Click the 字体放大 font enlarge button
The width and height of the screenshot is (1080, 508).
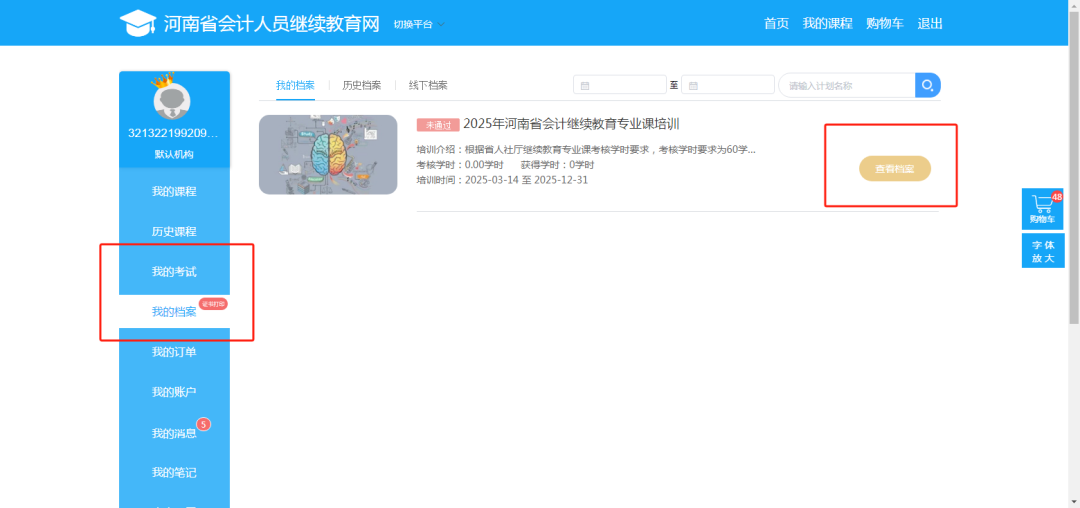[x=1042, y=251]
